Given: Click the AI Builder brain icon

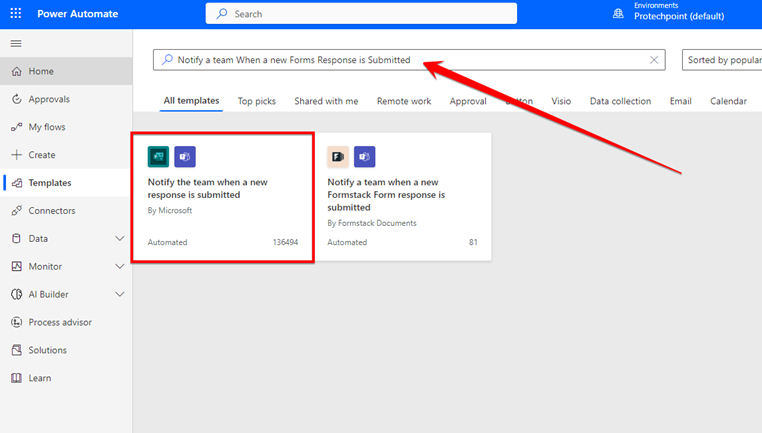Looking at the screenshot, I should (17, 294).
